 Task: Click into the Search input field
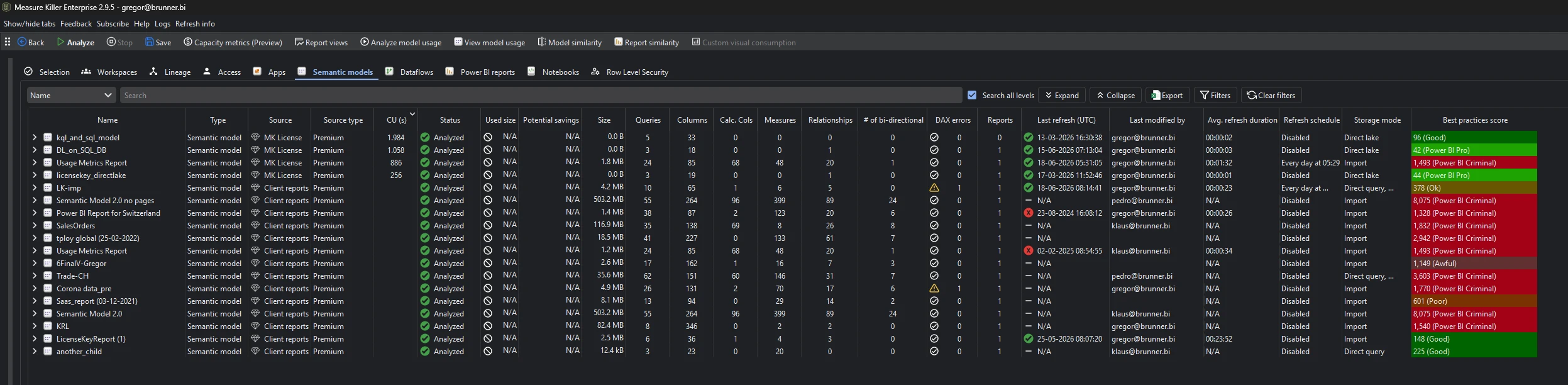pyautogui.click(x=541, y=95)
